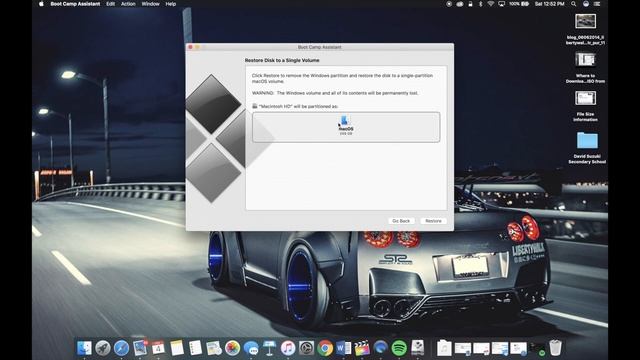Open Spotify from the Dock
Screen dimensions: 640x360
click(x=399, y=348)
